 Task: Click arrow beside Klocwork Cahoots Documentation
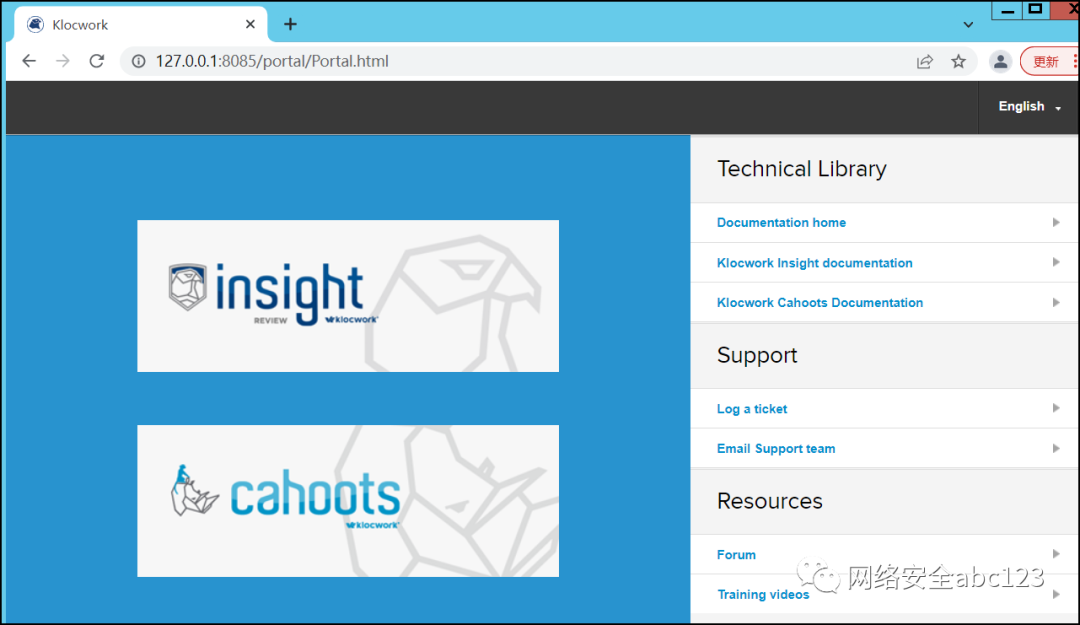(1055, 302)
